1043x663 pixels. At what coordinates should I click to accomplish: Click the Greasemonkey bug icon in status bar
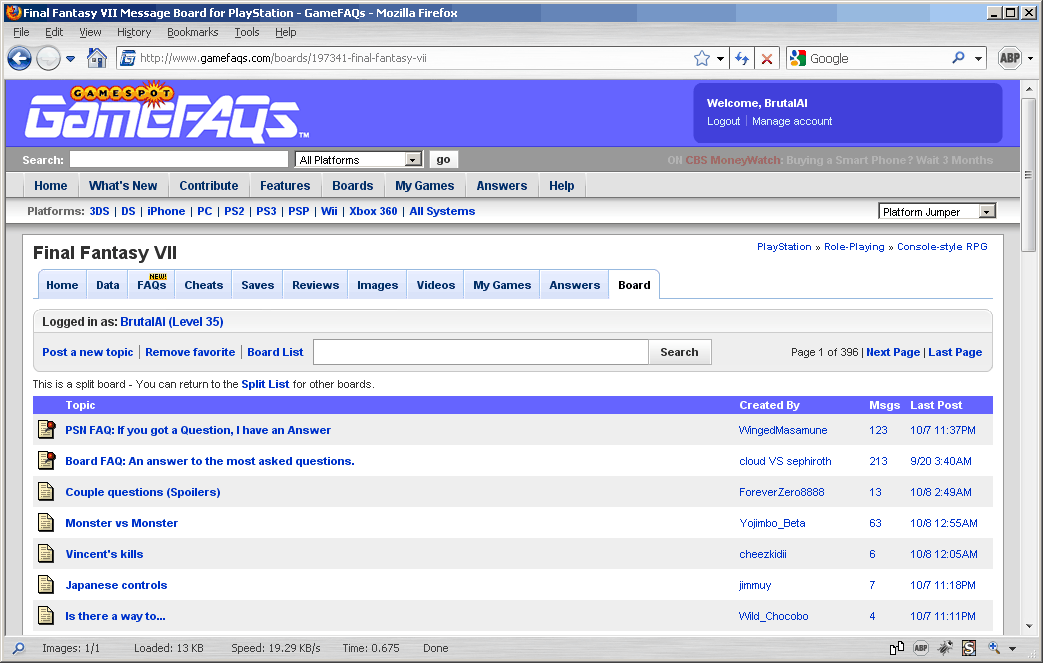944,648
